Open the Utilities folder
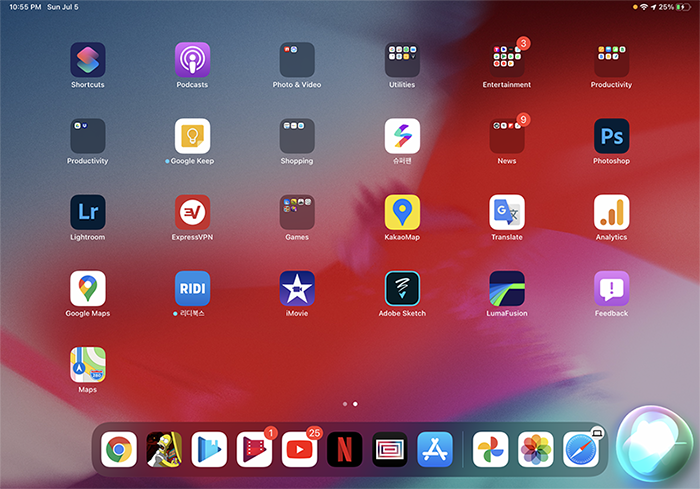The height and width of the screenshot is (489, 700). [402, 60]
